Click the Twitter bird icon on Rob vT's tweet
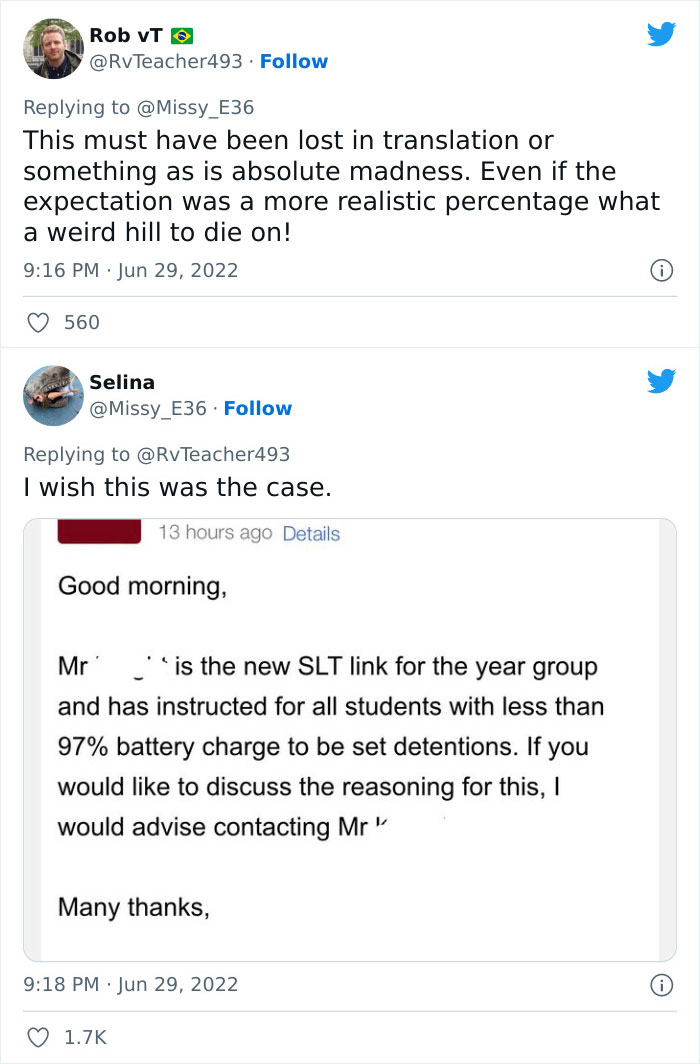Viewport: 700px width, 1064px height. (x=661, y=35)
